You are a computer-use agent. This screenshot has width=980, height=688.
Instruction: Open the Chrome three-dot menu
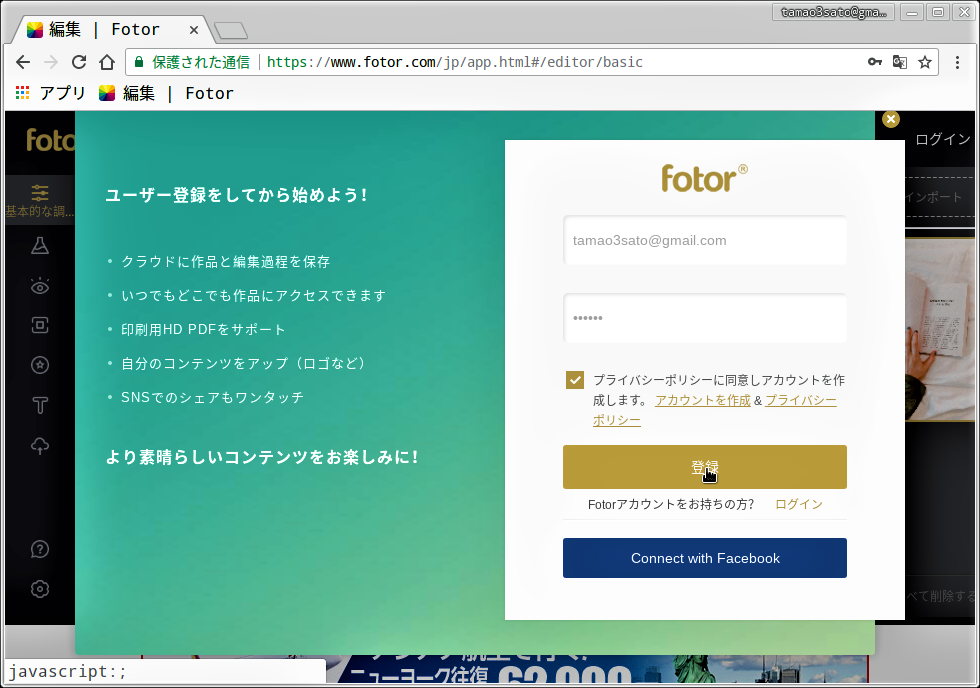pos(957,62)
